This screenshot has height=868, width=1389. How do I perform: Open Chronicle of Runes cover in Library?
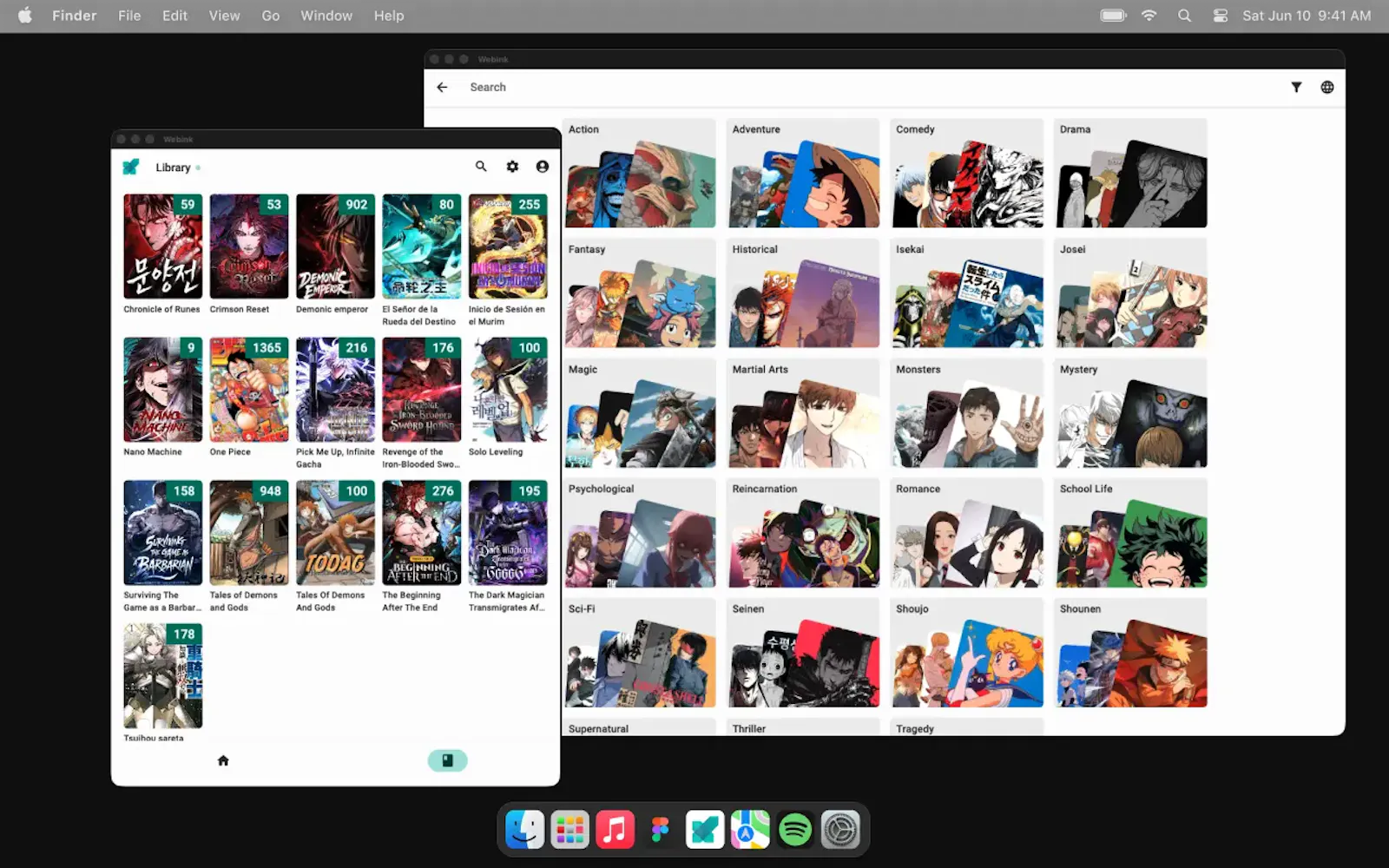(x=163, y=247)
